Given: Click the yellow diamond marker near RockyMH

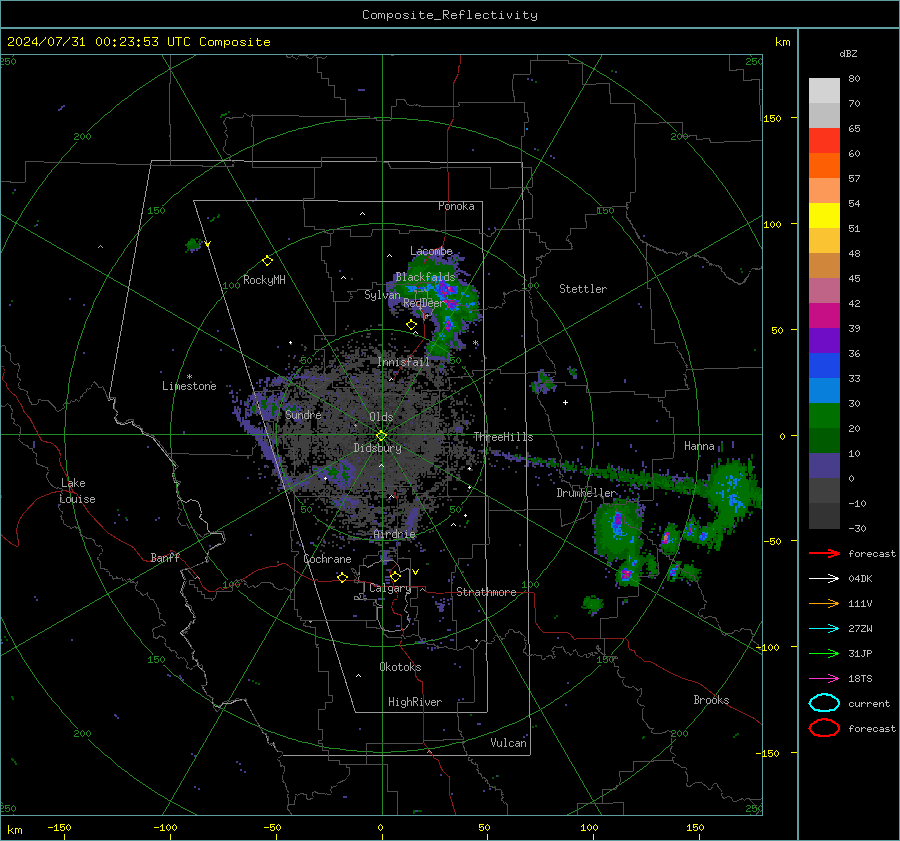Looking at the screenshot, I should pyautogui.click(x=267, y=261).
